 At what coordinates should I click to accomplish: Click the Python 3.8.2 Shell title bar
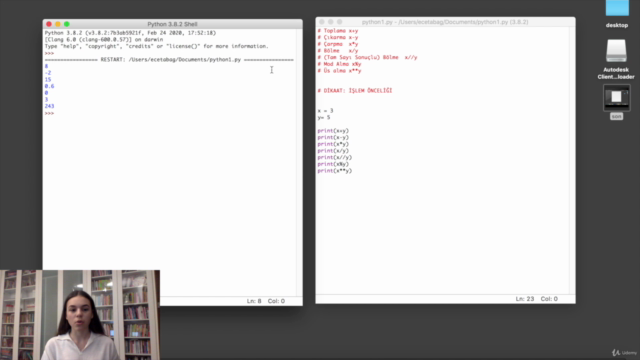click(172, 24)
